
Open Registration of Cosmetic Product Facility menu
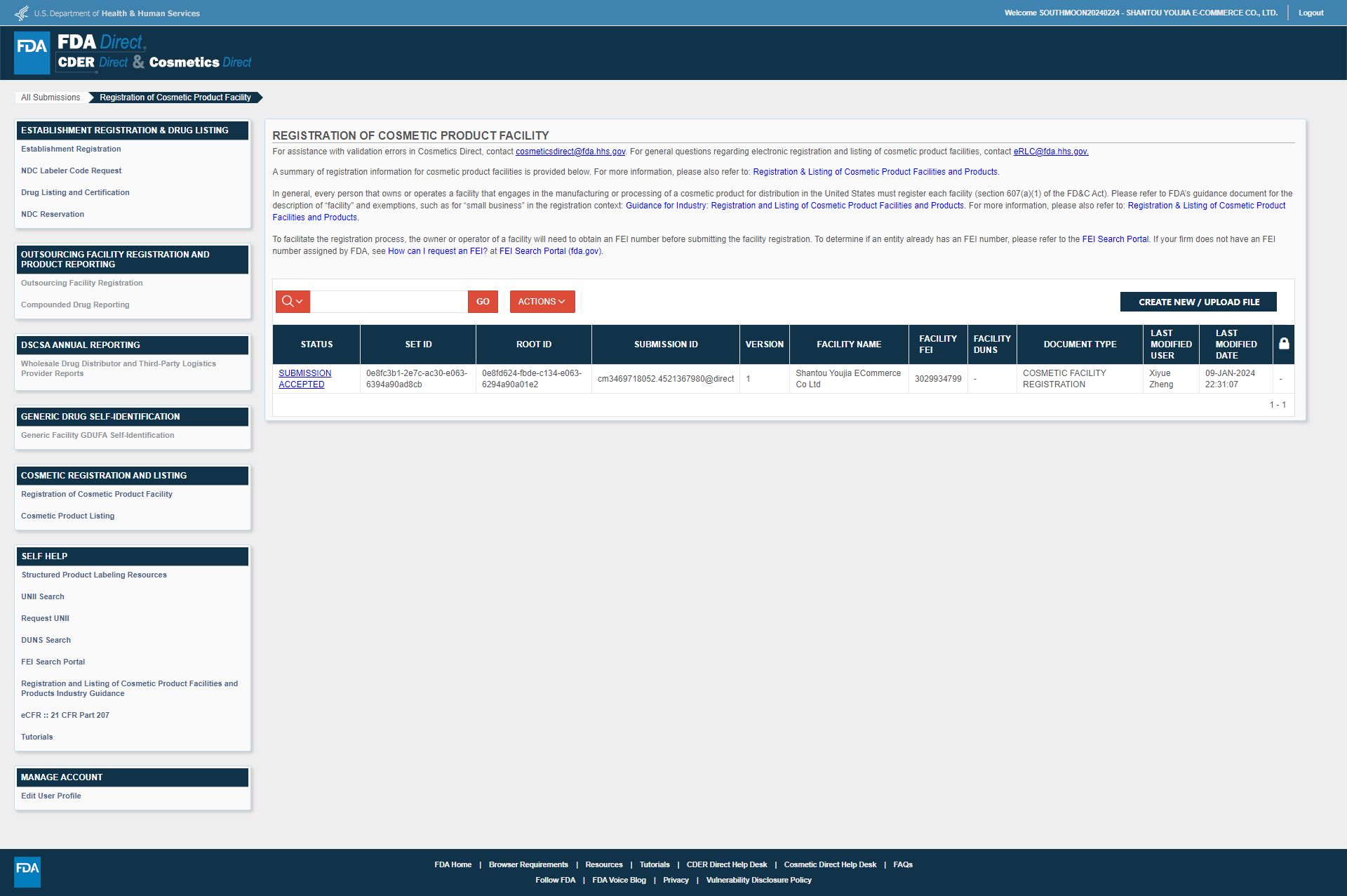click(96, 493)
